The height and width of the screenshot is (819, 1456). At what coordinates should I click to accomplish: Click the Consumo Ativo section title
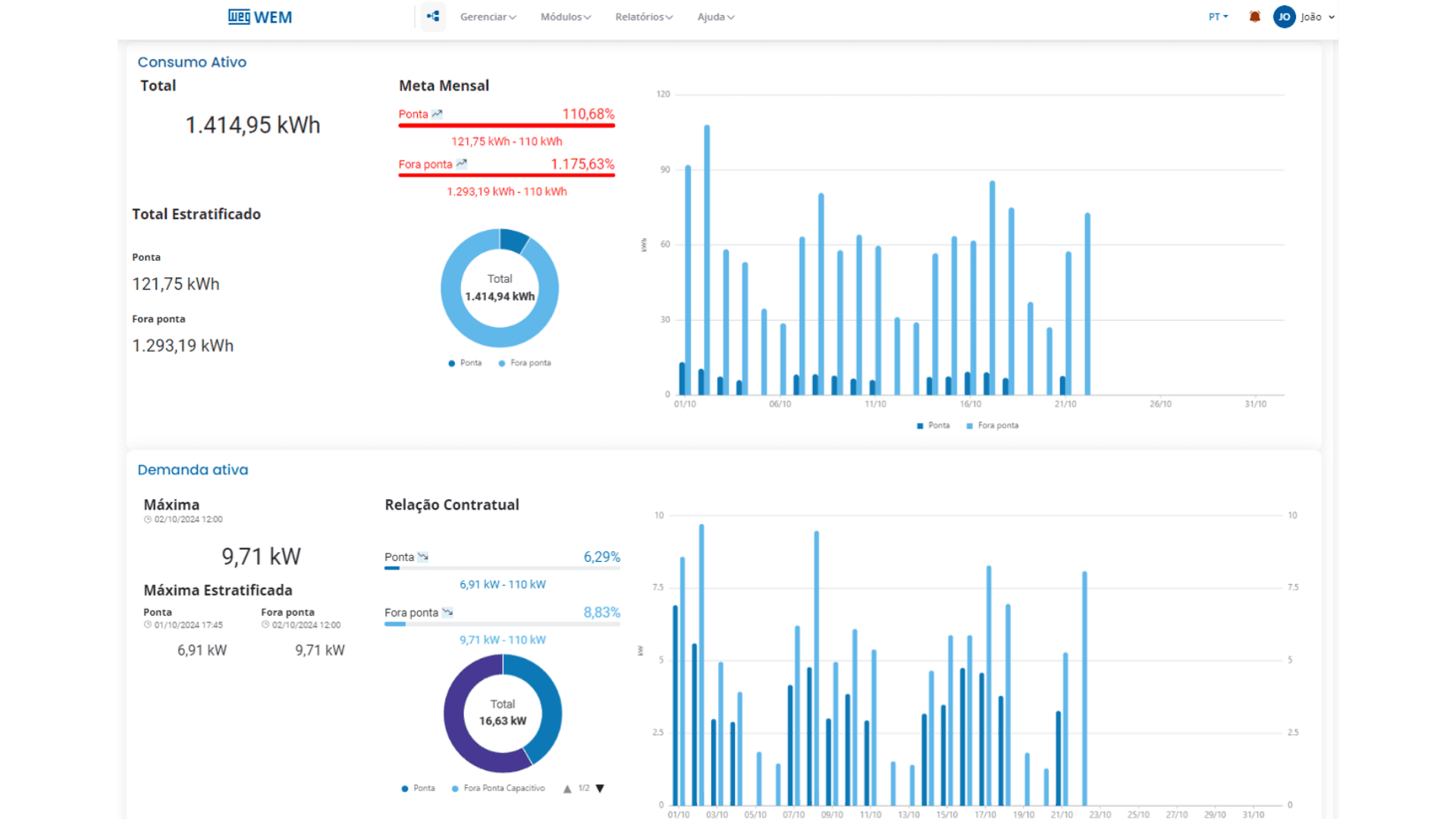[192, 62]
